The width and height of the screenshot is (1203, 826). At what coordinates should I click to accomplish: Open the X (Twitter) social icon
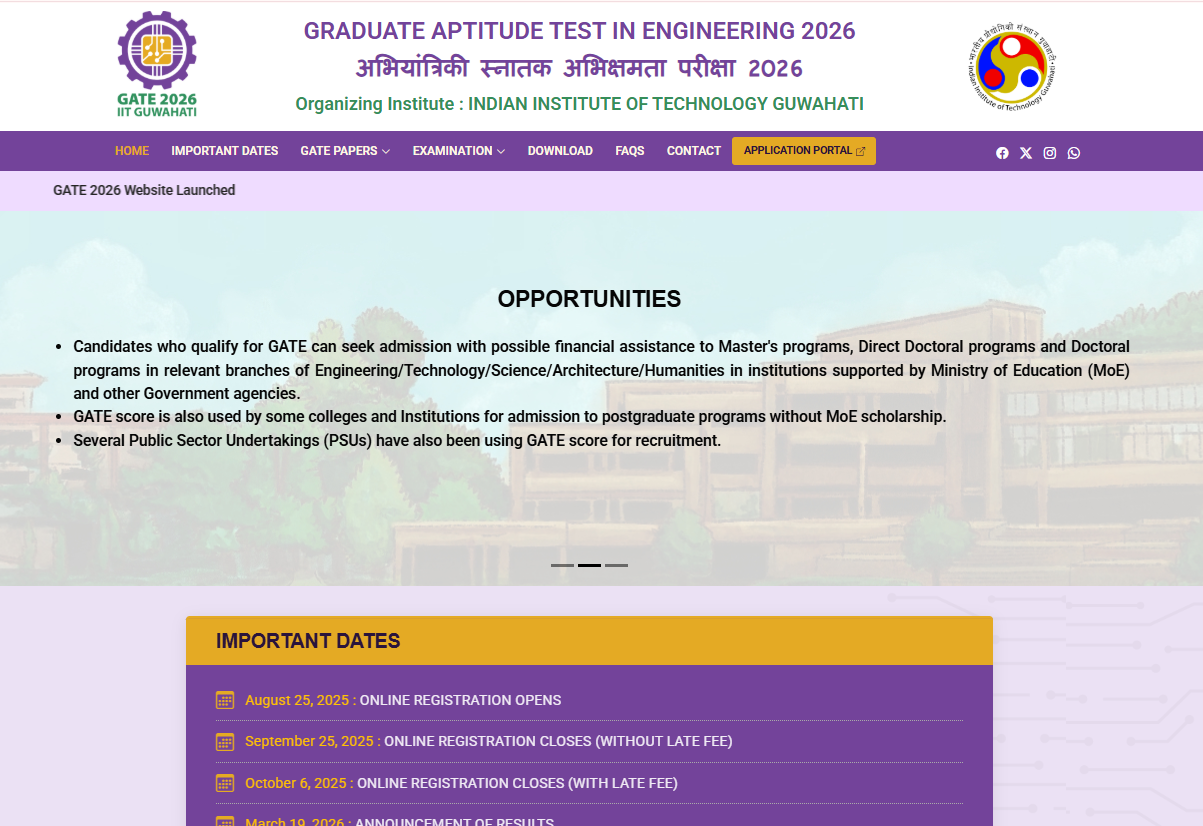point(1026,153)
